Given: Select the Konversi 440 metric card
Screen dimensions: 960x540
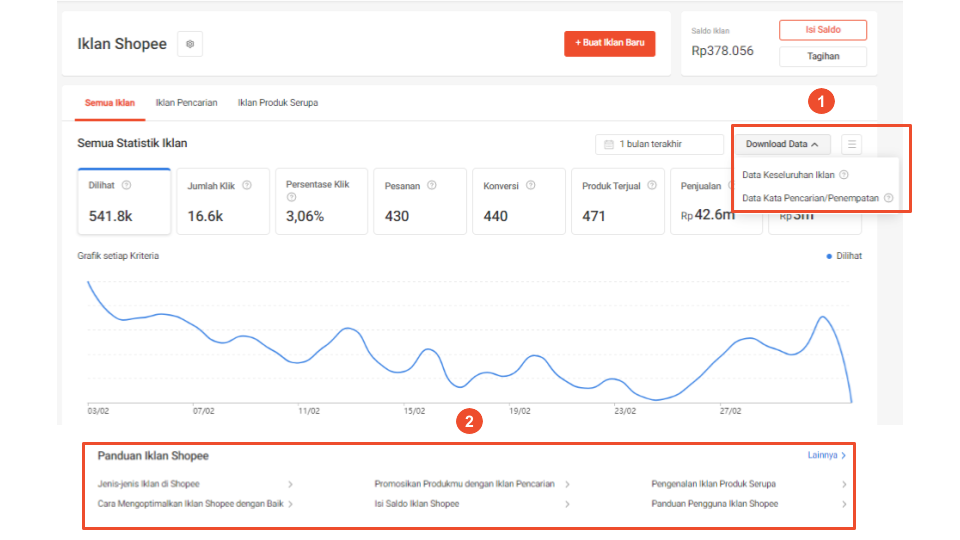Looking at the screenshot, I should click(x=519, y=201).
